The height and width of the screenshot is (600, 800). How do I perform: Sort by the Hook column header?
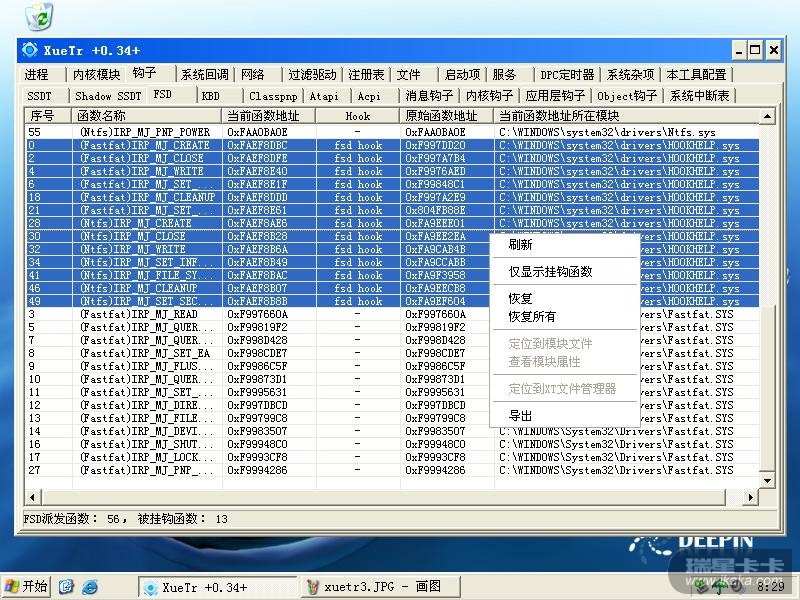tap(358, 116)
